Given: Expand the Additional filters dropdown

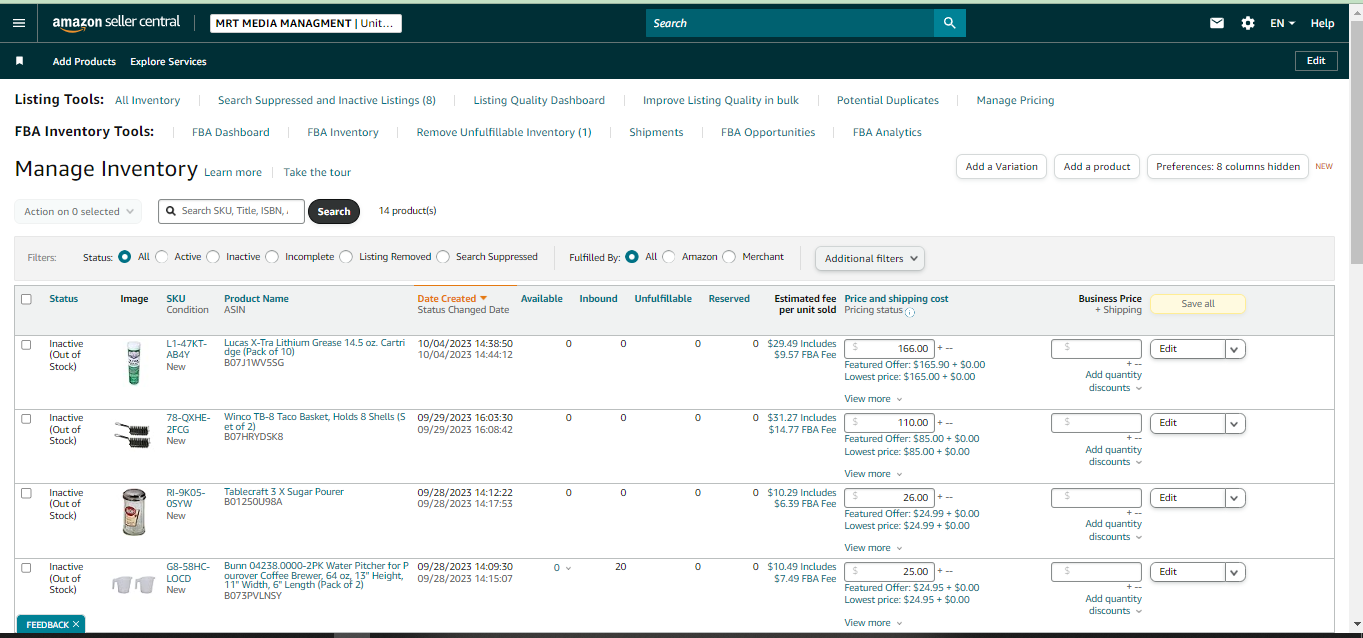Looking at the screenshot, I should (870, 258).
